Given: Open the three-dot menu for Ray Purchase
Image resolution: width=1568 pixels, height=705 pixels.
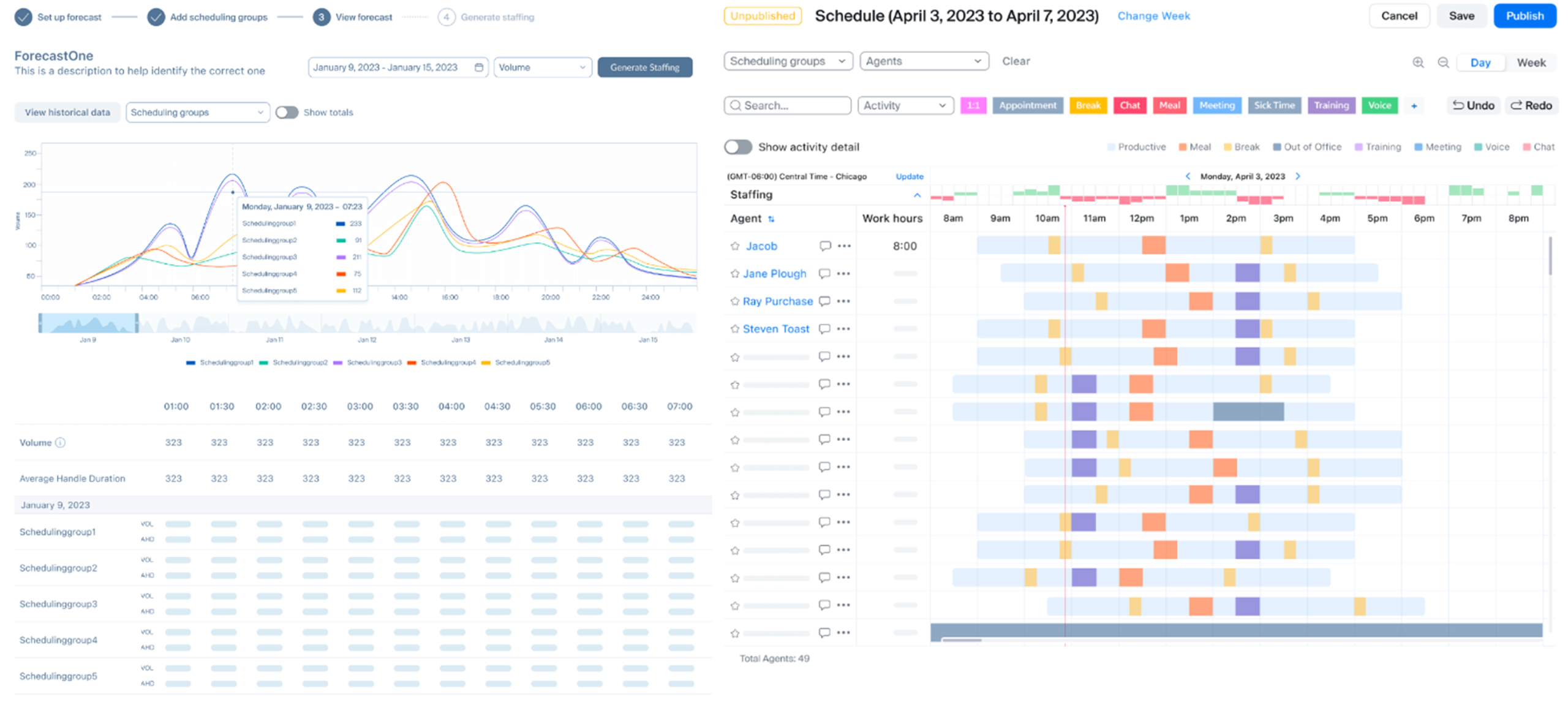Looking at the screenshot, I should click(x=843, y=301).
